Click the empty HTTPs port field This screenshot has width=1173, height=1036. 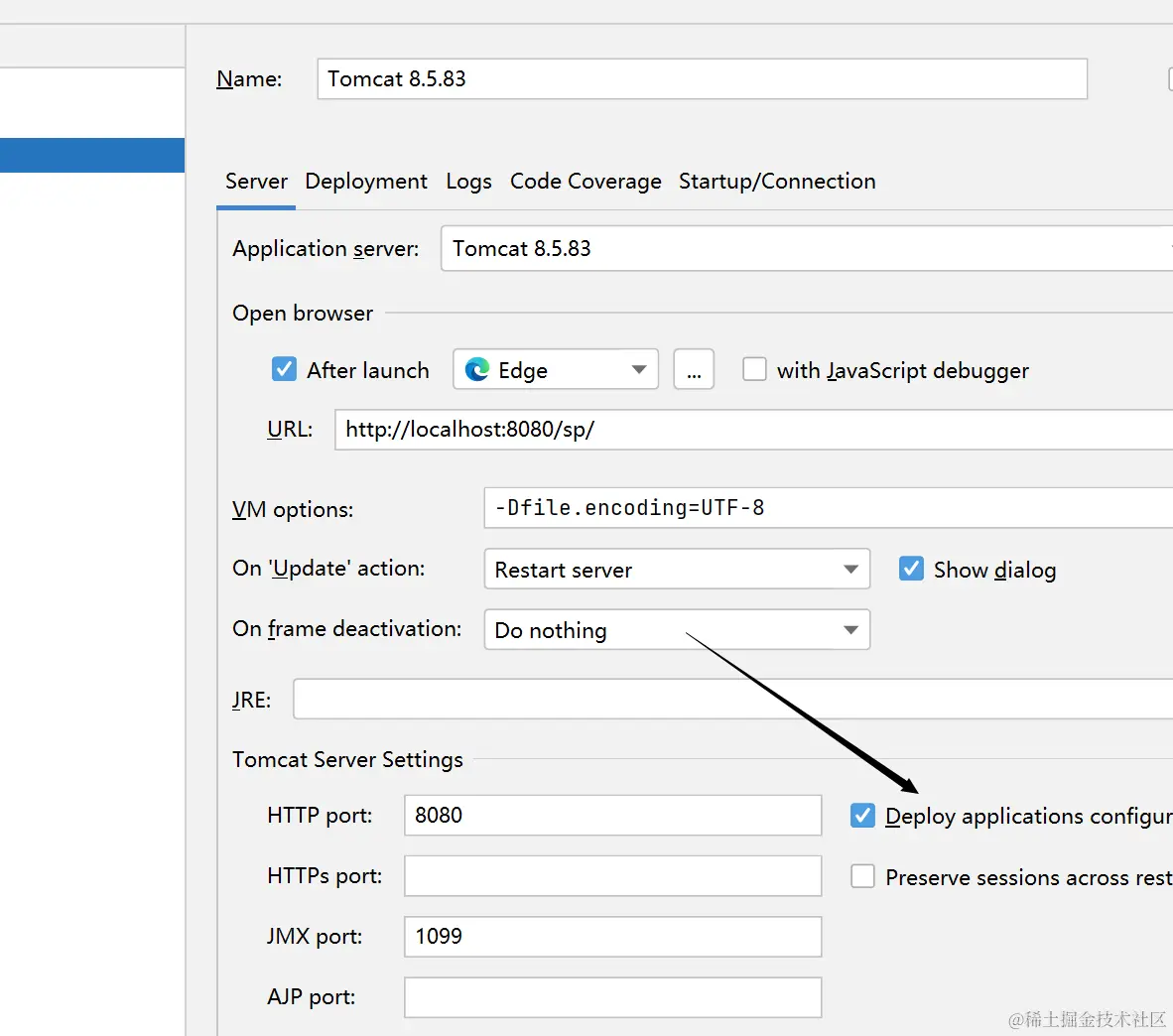coord(612,876)
